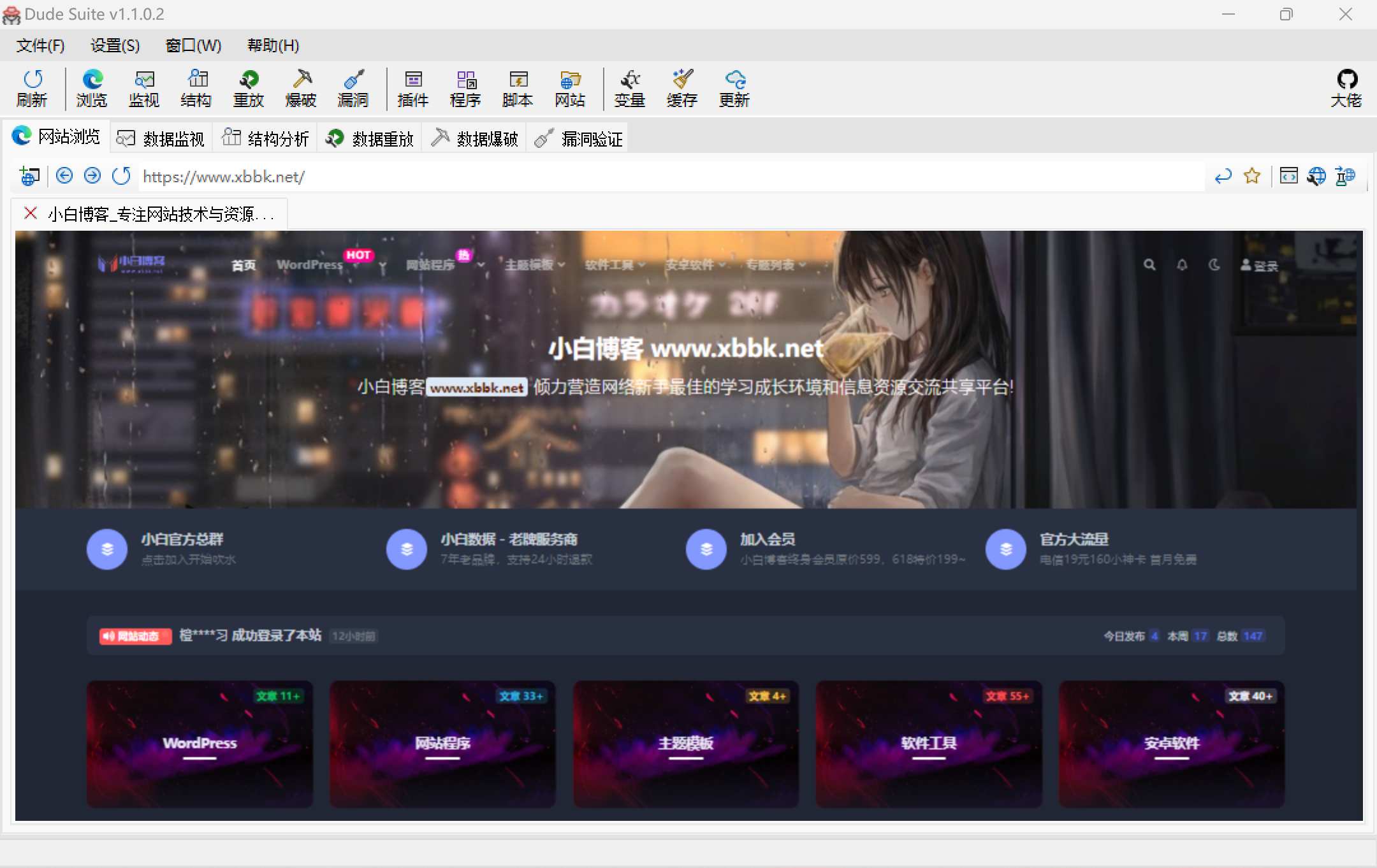This screenshot has width=1377, height=868.
Task: Open the 漏洞 vulnerability tool
Action: coord(353,89)
